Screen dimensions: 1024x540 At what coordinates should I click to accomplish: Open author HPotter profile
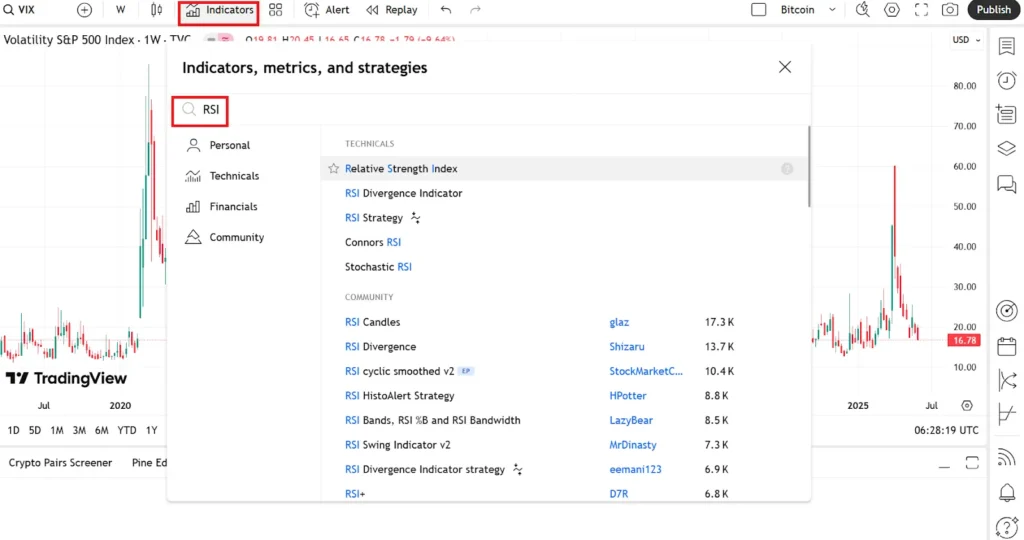coord(628,396)
